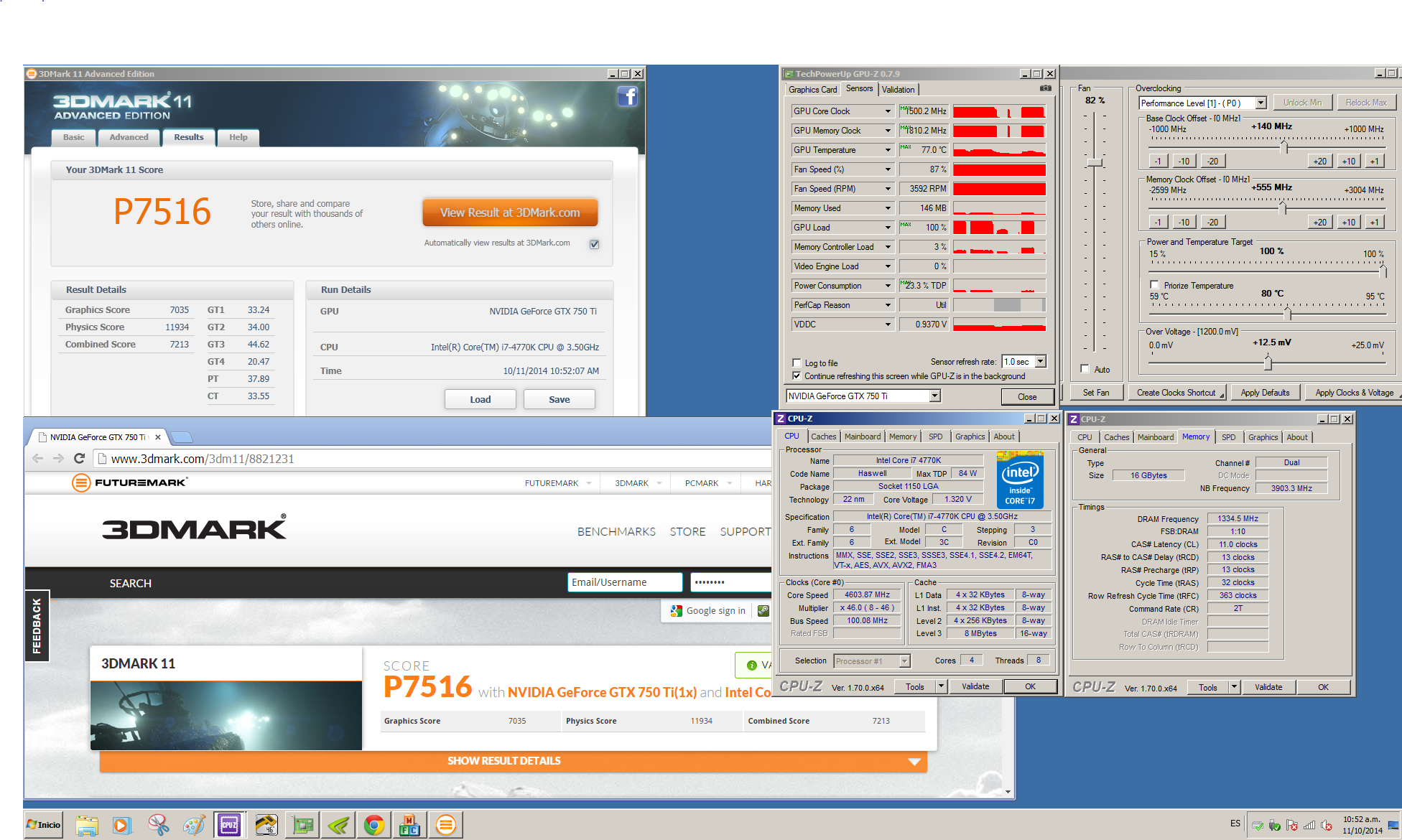The image size is (1402, 840).
Task: Open Power Consumption sensor dropdown
Action: coord(888,286)
